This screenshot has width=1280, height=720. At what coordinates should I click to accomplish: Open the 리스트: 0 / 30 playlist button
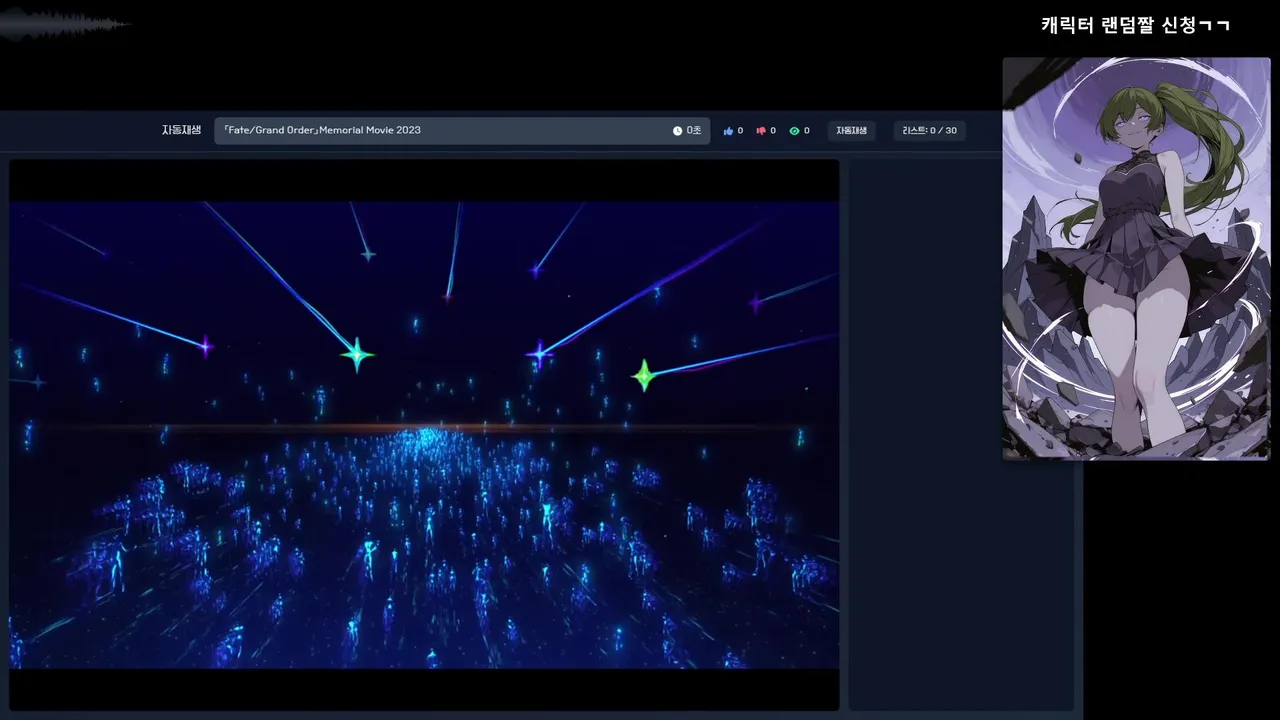pos(929,131)
